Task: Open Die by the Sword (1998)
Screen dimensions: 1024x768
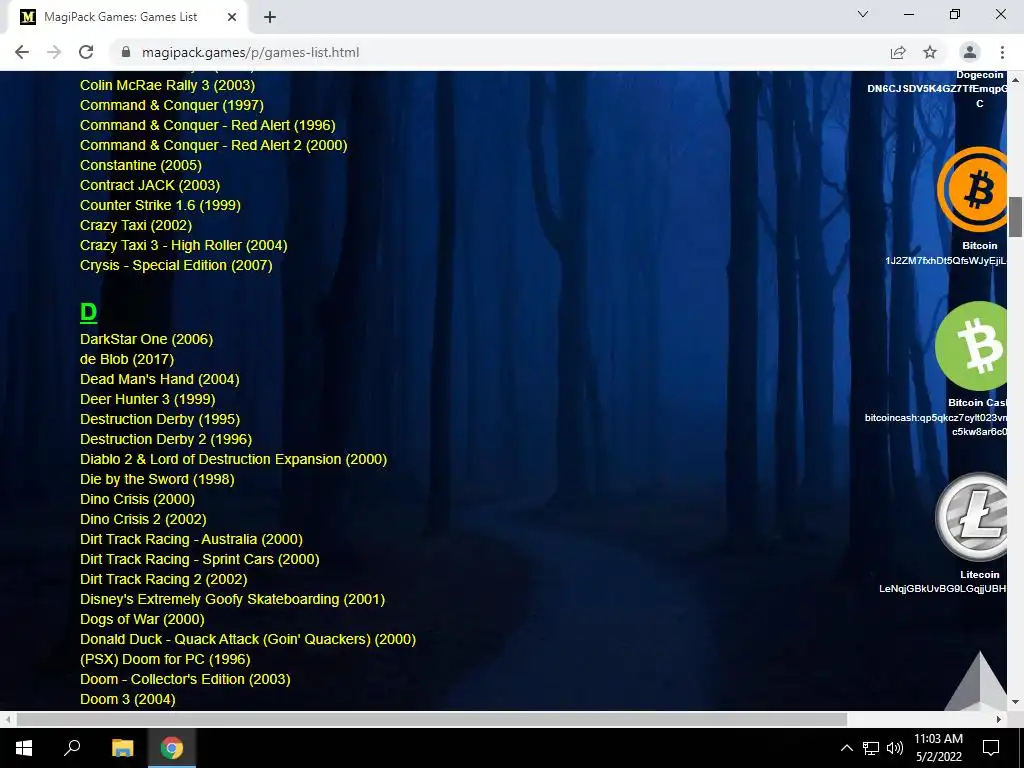Action: pyautogui.click(x=157, y=479)
